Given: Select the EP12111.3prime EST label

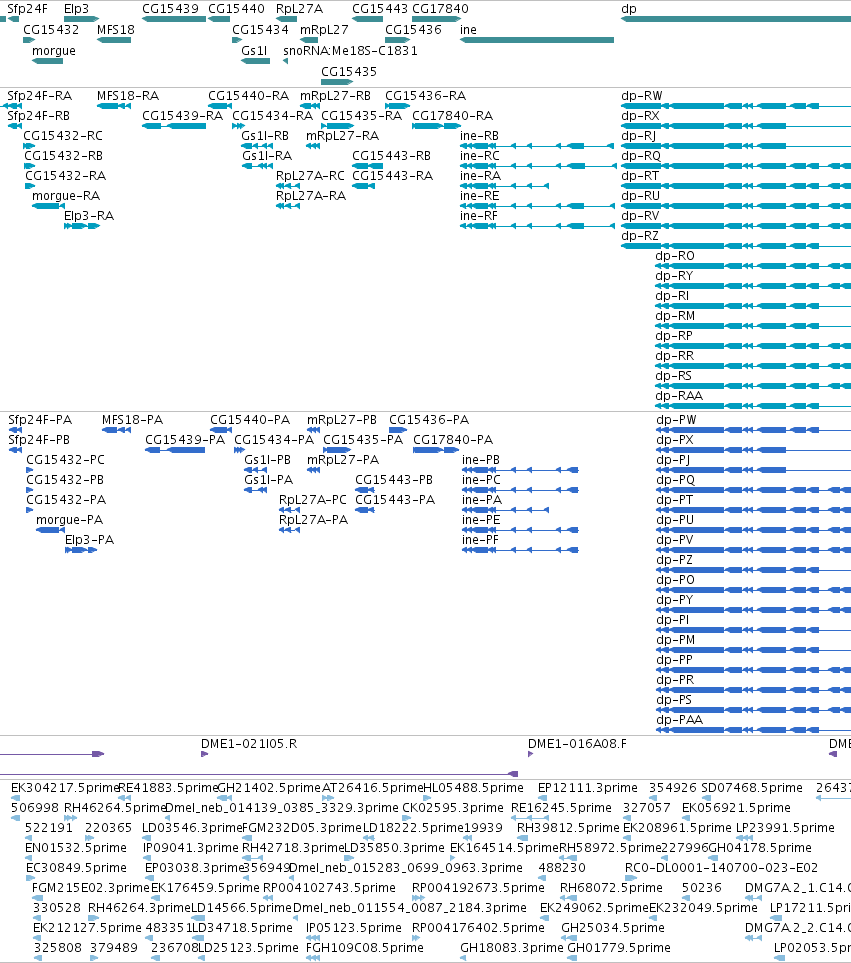Looking at the screenshot, I should tap(588, 788).
